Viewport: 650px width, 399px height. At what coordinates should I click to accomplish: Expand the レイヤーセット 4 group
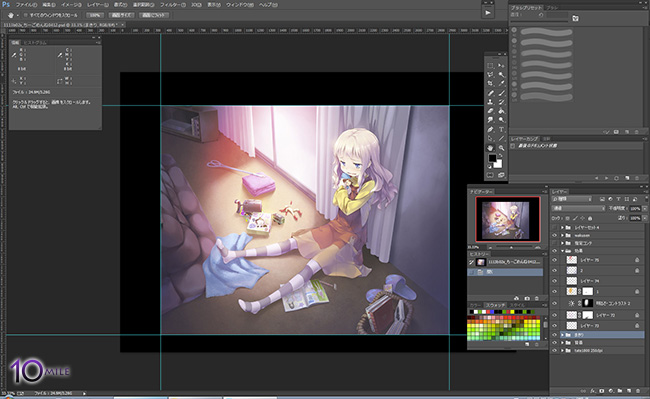coord(563,227)
